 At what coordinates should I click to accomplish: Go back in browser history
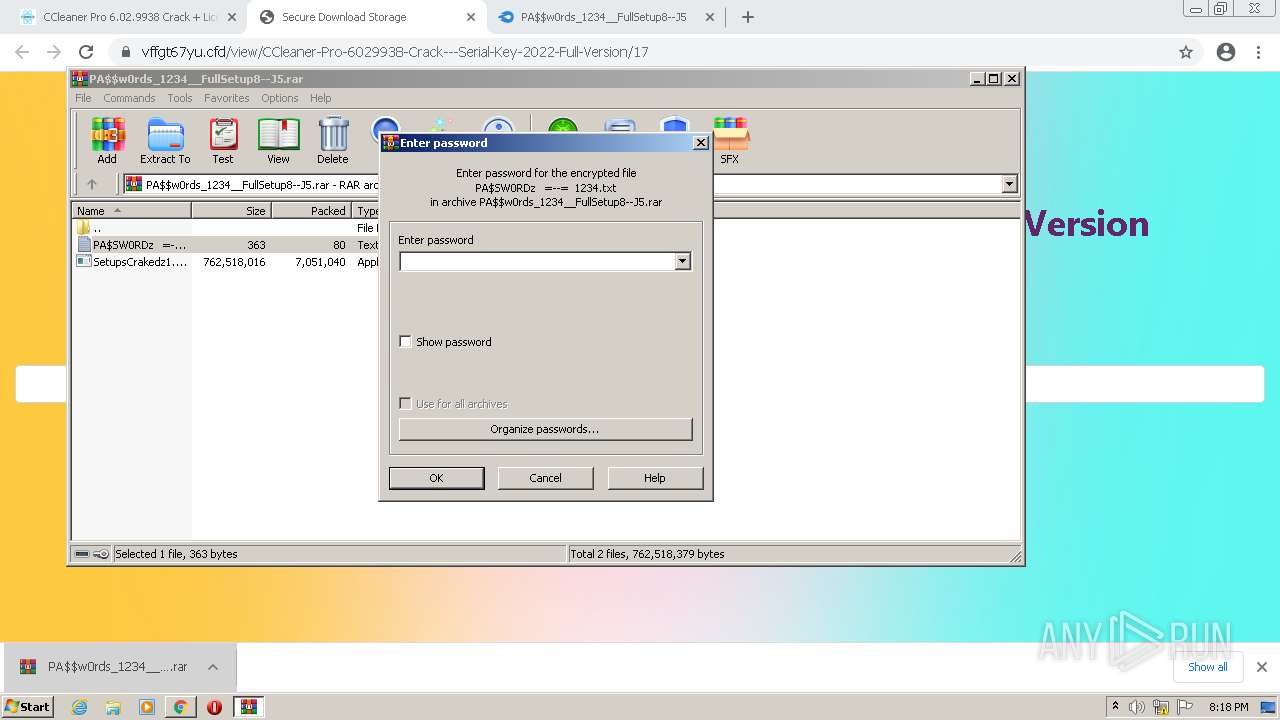(x=22, y=52)
